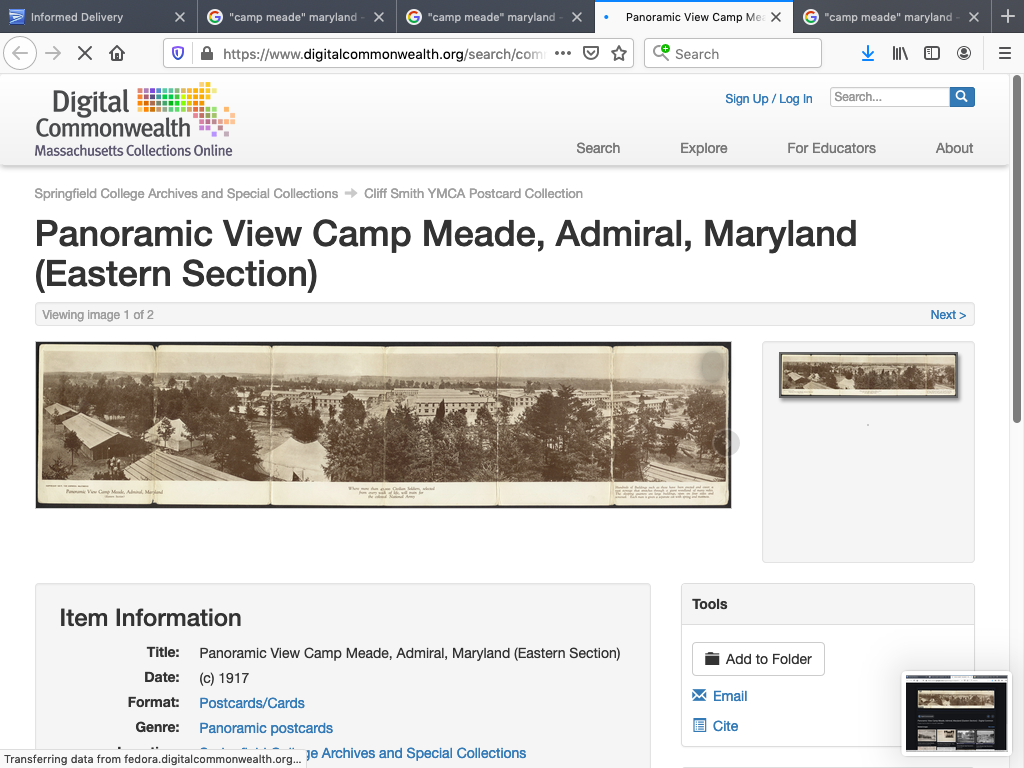Click the Digital Commonwealth search input field
1024x768 pixels.
click(888, 97)
